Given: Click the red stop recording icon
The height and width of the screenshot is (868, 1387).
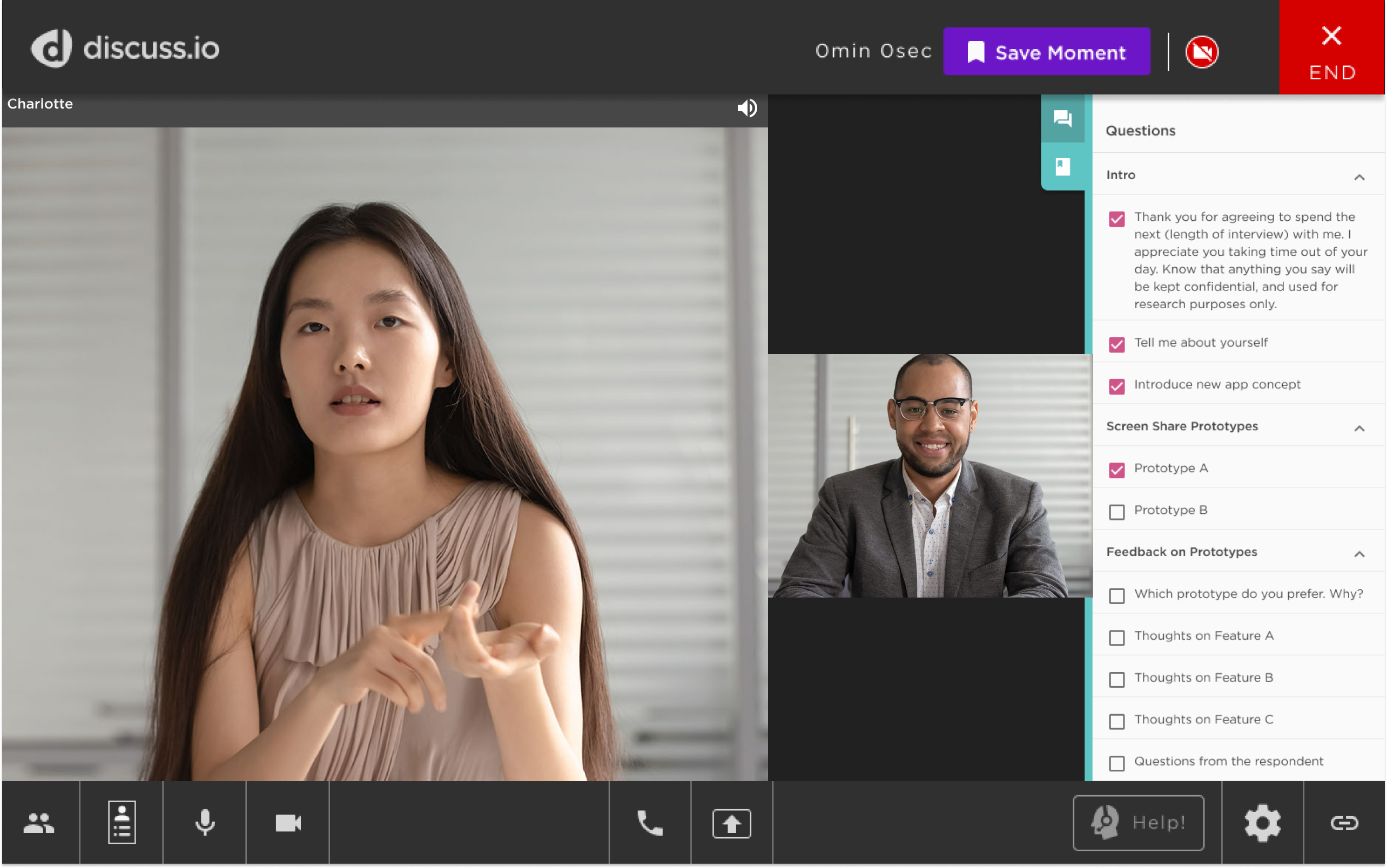Looking at the screenshot, I should 1202,52.
